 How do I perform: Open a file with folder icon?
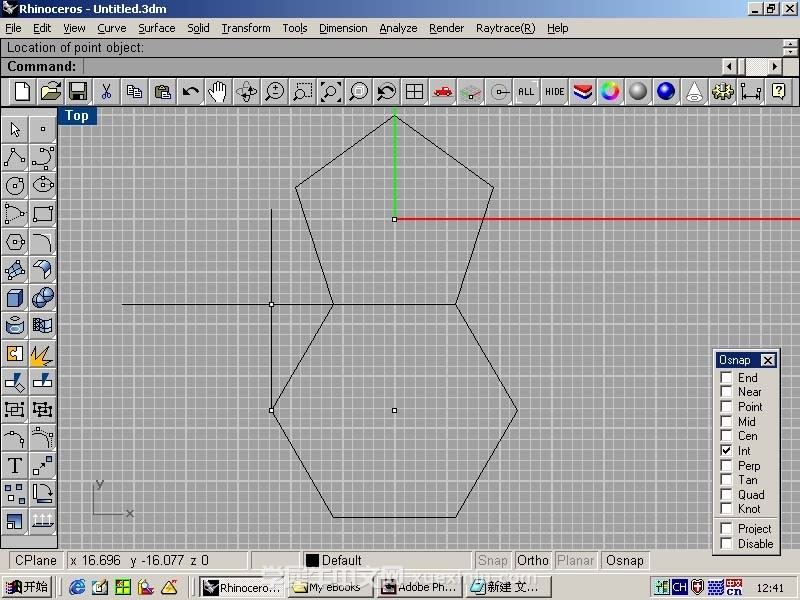51,92
